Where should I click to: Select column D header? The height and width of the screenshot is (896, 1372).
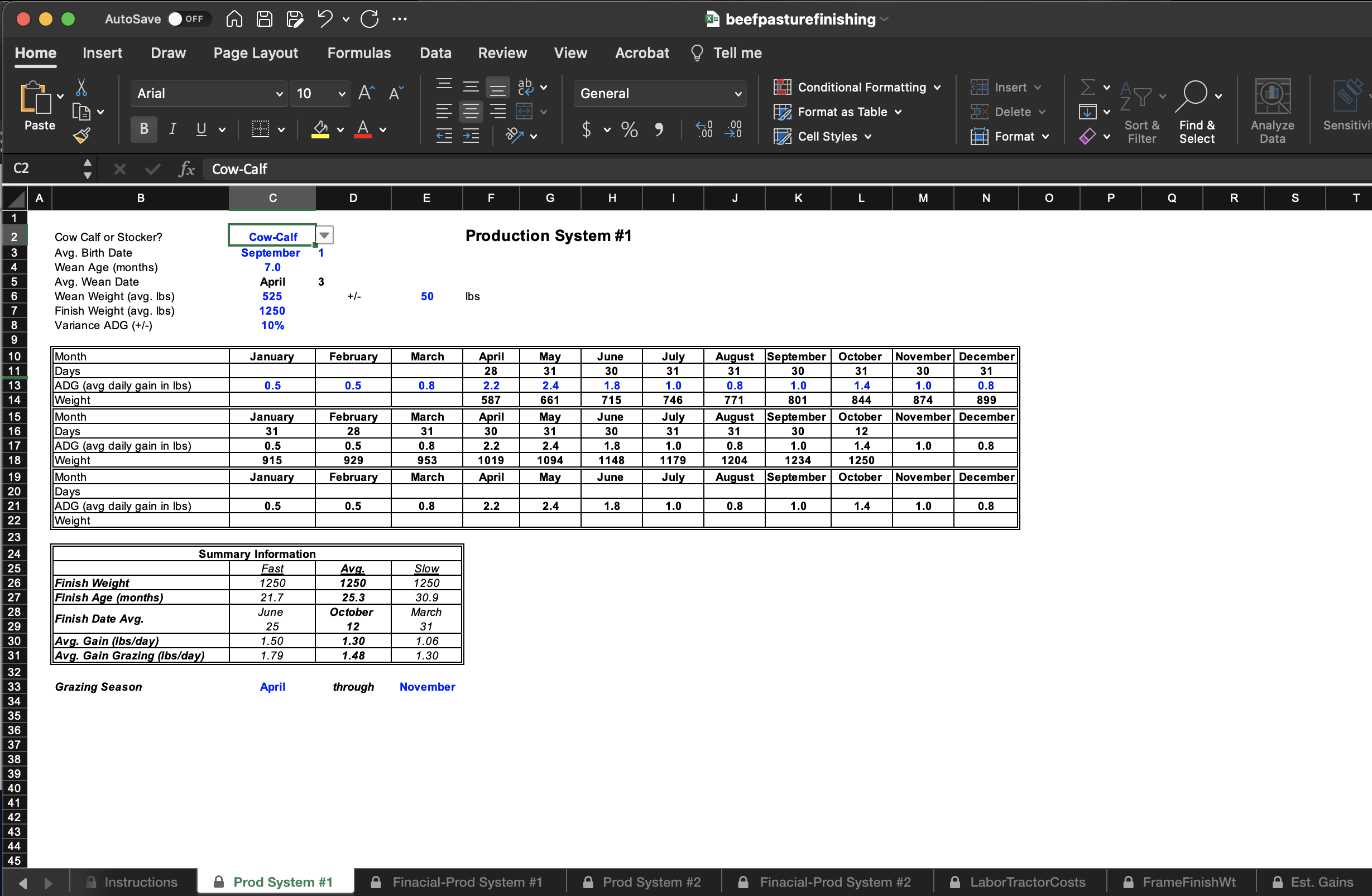tap(353, 197)
